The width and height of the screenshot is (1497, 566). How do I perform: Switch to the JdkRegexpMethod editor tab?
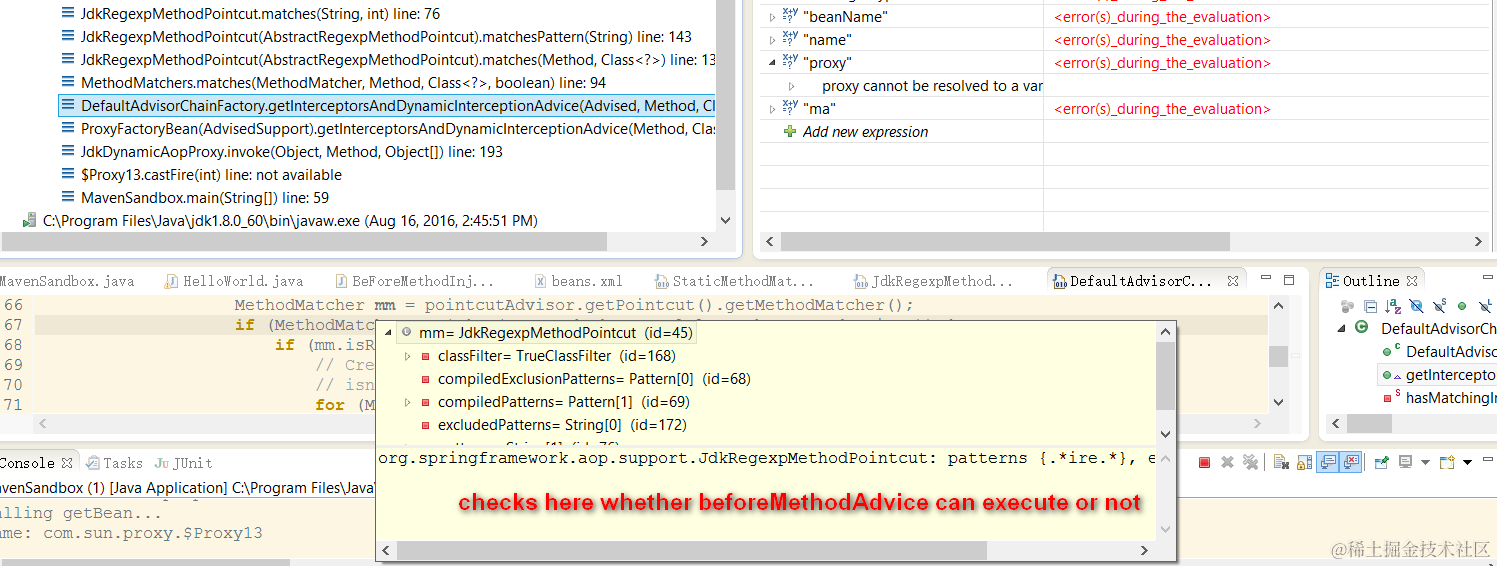tap(934, 282)
